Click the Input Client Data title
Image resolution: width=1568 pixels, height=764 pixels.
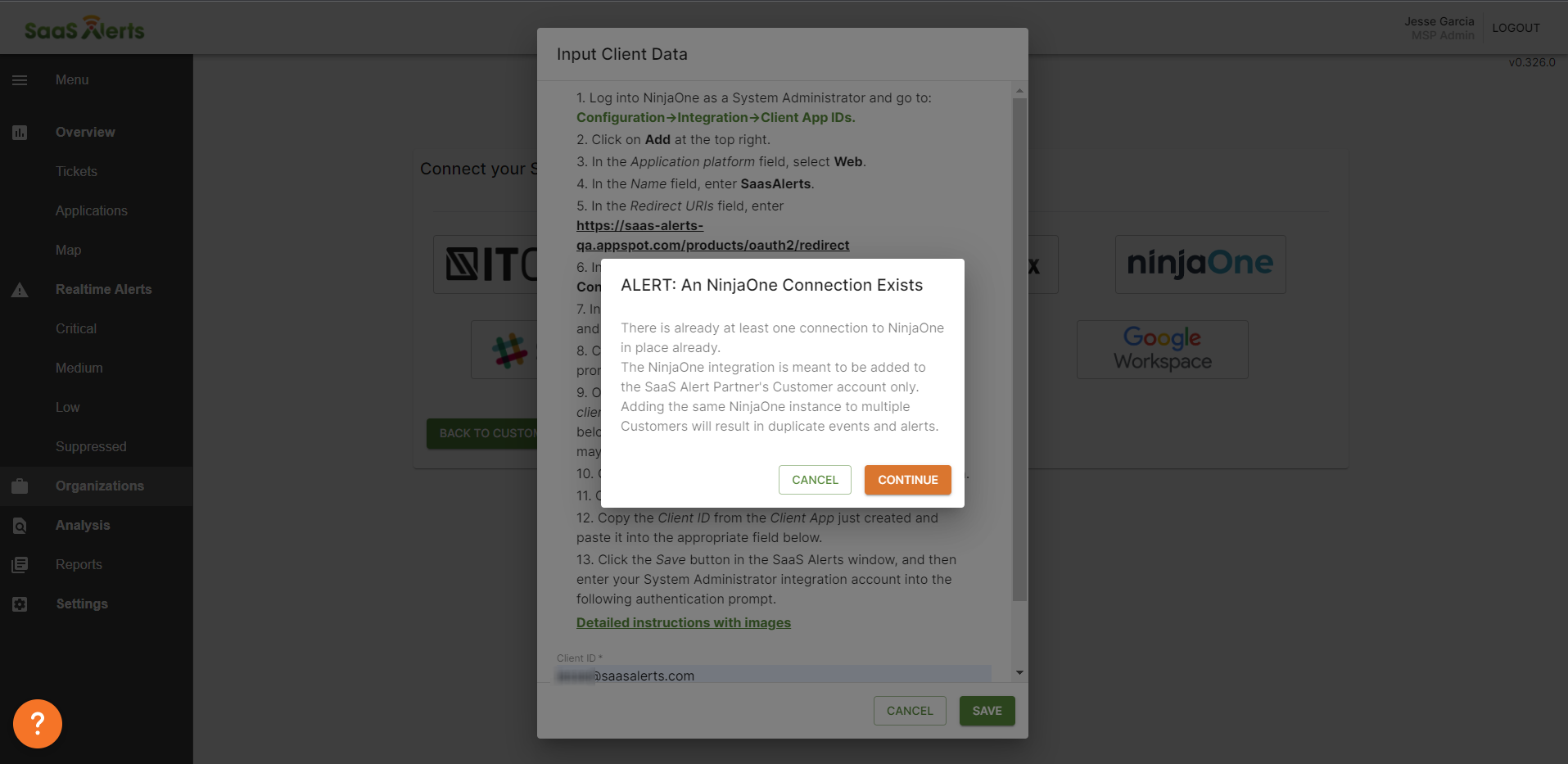click(622, 54)
